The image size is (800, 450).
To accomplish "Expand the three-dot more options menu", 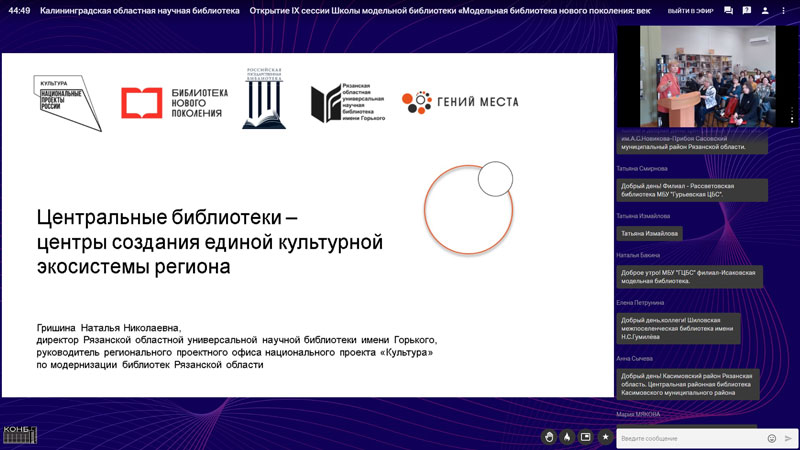I will pos(784,10).
